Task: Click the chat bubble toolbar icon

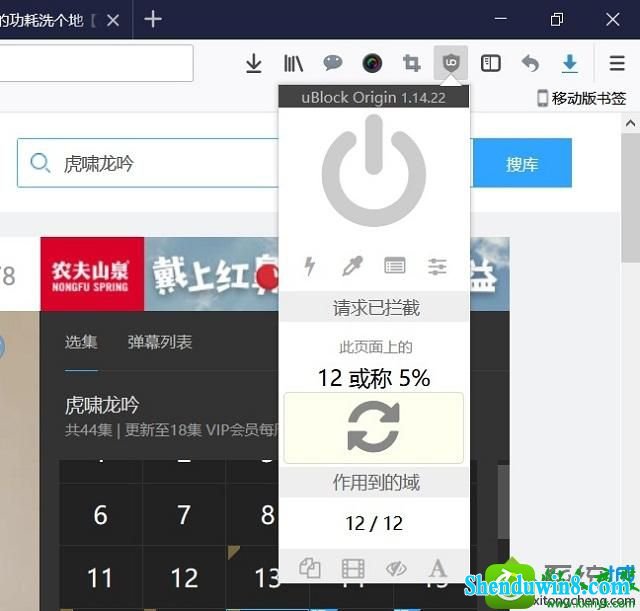Action: coord(333,63)
